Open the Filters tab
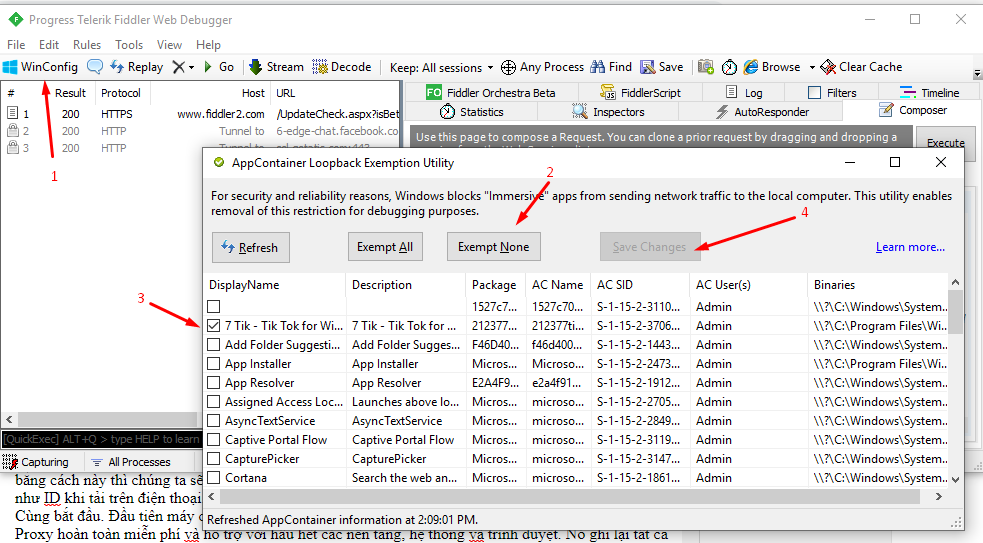 (x=833, y=93)
